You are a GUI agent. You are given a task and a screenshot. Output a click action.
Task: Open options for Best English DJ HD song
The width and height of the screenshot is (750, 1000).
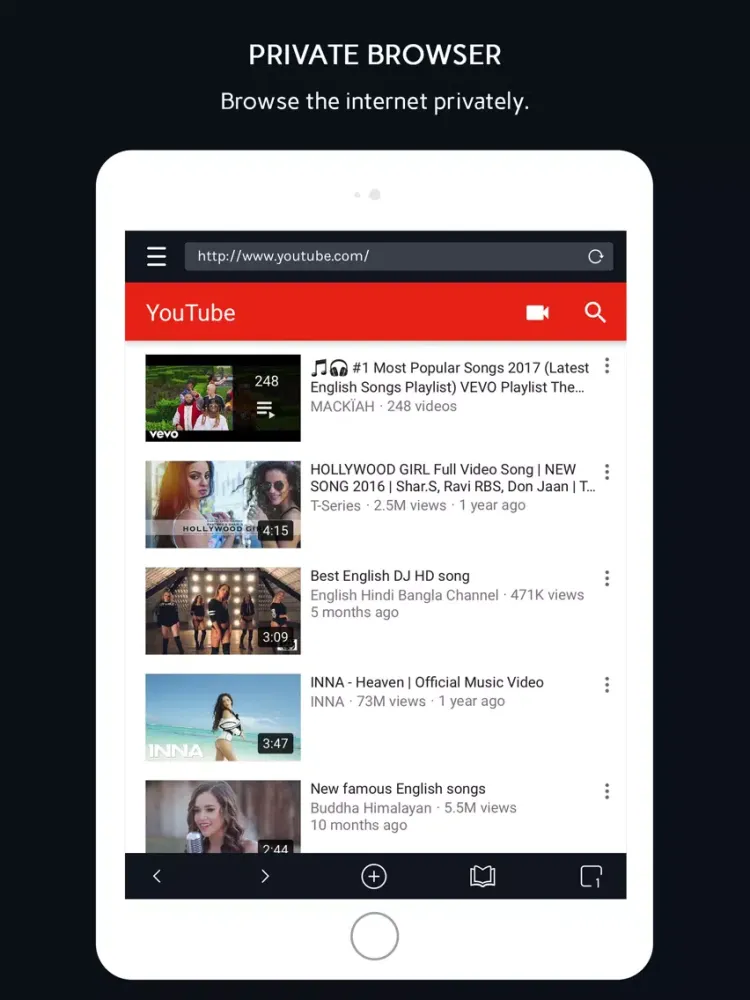click(607, 578)
